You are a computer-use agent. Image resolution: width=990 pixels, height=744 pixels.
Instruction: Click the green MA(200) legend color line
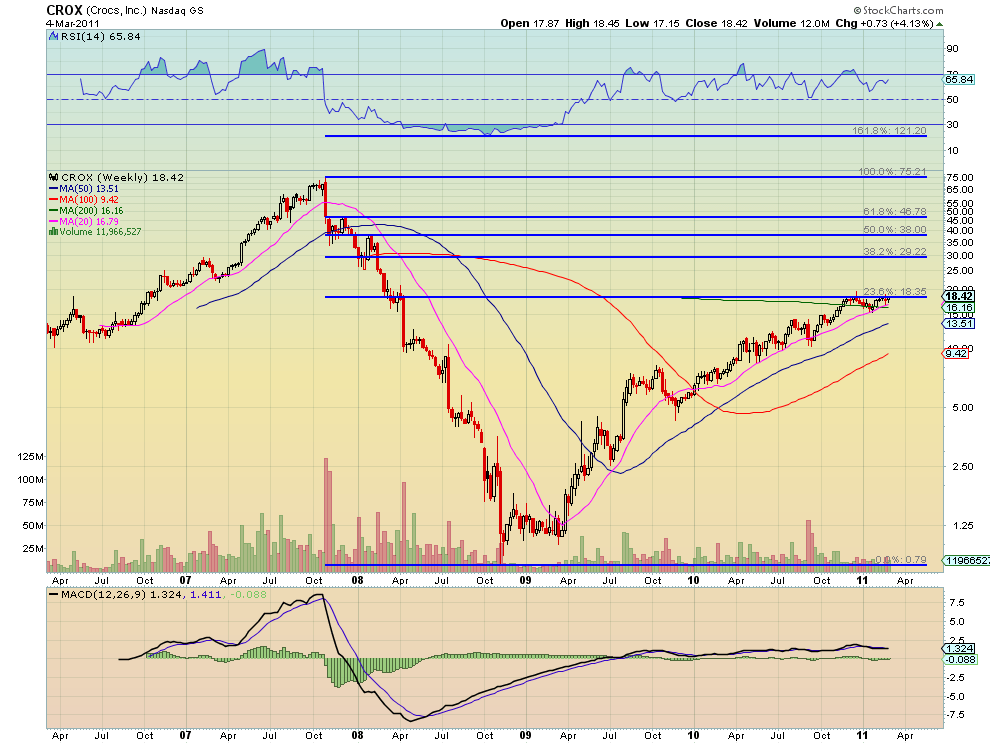pyautogui.click(x=54, y=210)
